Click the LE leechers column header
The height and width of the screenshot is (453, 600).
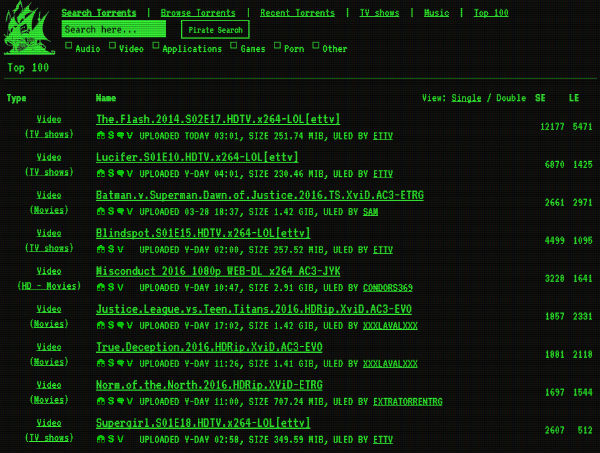click(574, 98)
